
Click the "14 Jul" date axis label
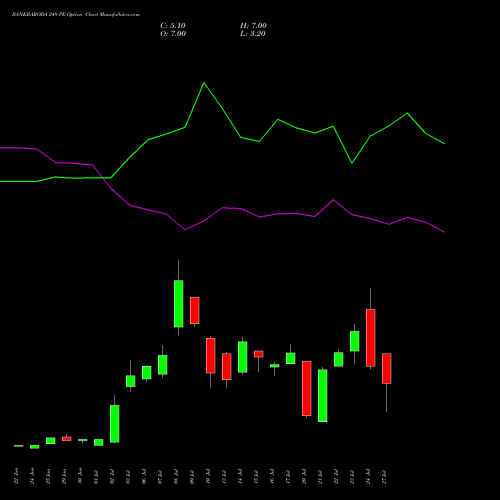point(240,477)
